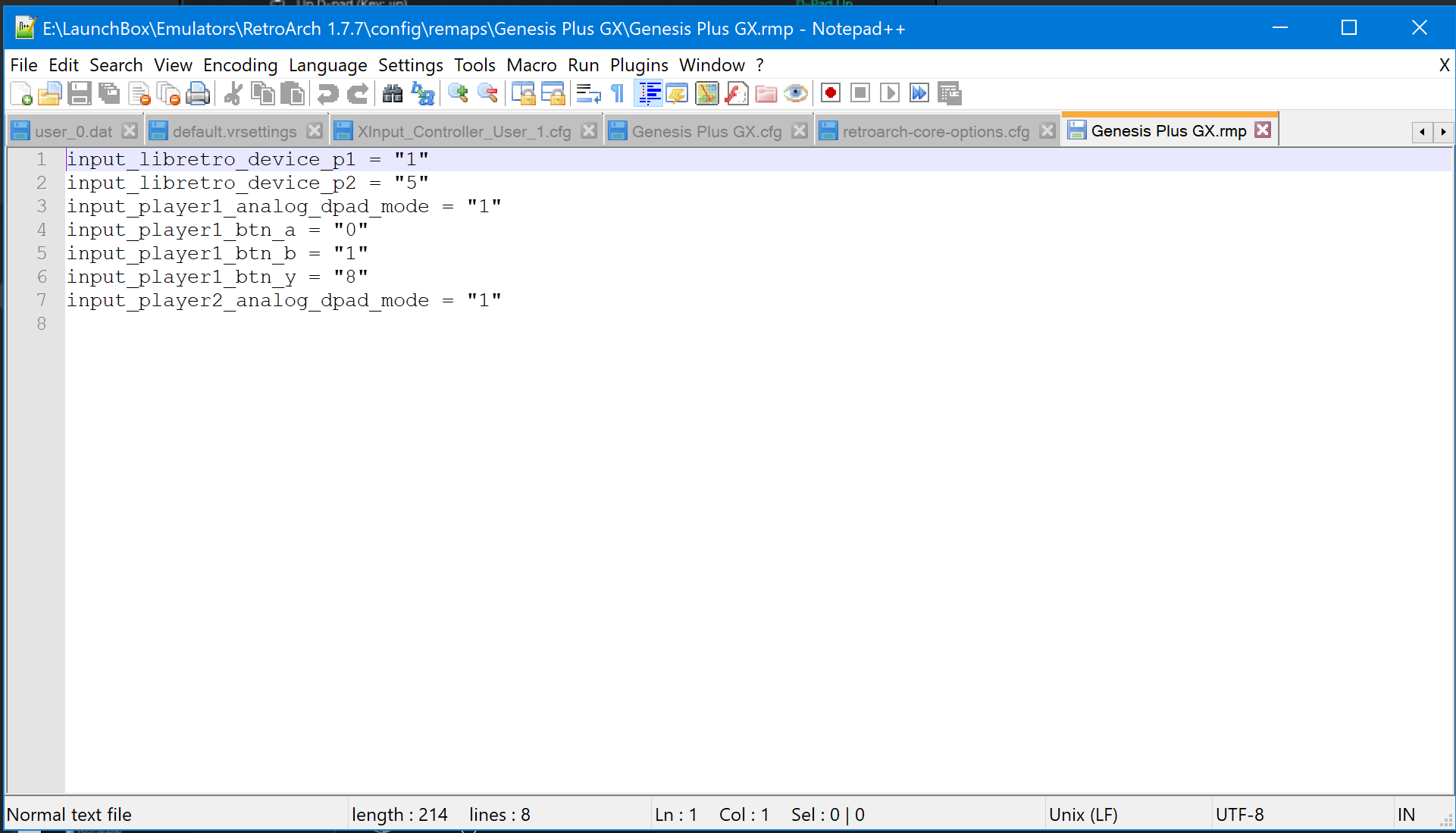Click the Close All documents icon

point(168,93)
